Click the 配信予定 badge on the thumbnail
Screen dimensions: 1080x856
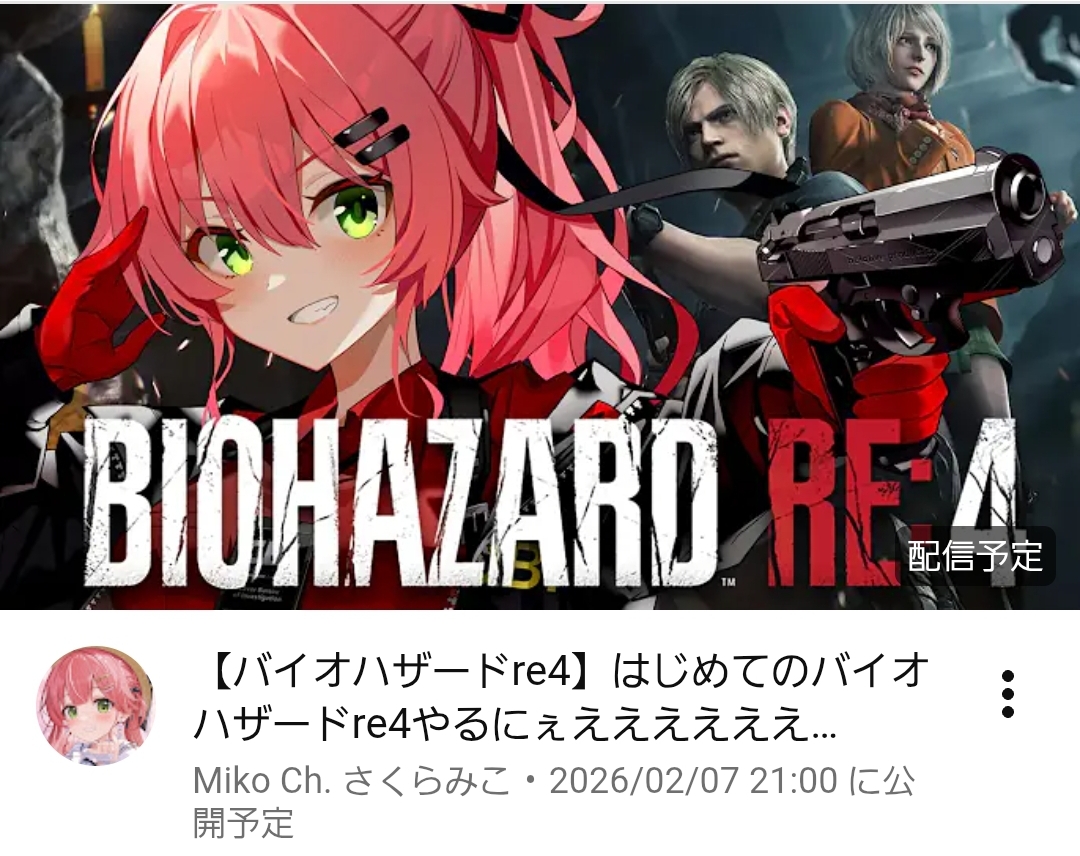(x=975, y=556)
